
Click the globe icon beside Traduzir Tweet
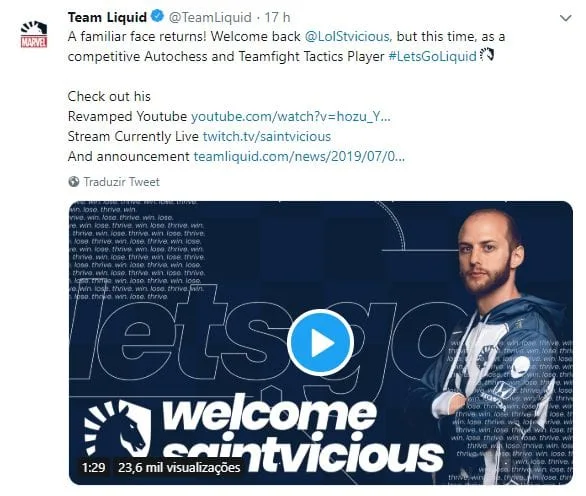74,182
